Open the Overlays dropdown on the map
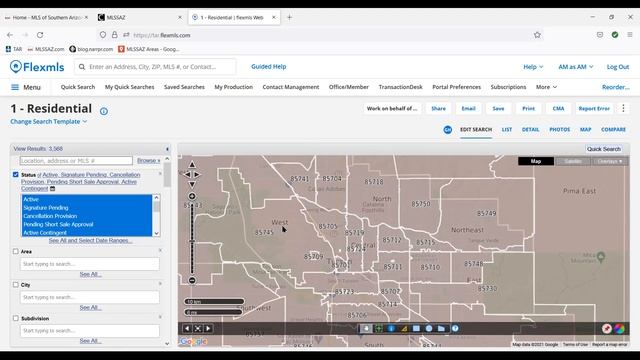 click(610, 161)
